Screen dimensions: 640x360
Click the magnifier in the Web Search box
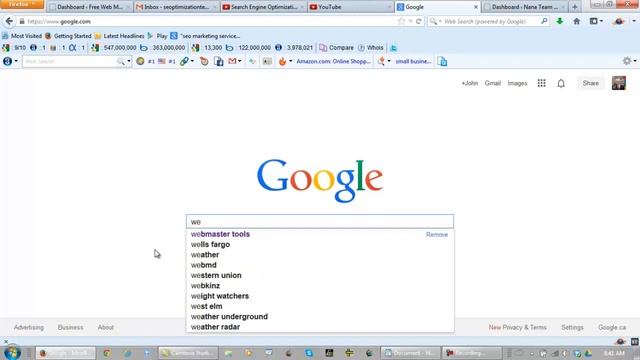click(x=544, y=21)
